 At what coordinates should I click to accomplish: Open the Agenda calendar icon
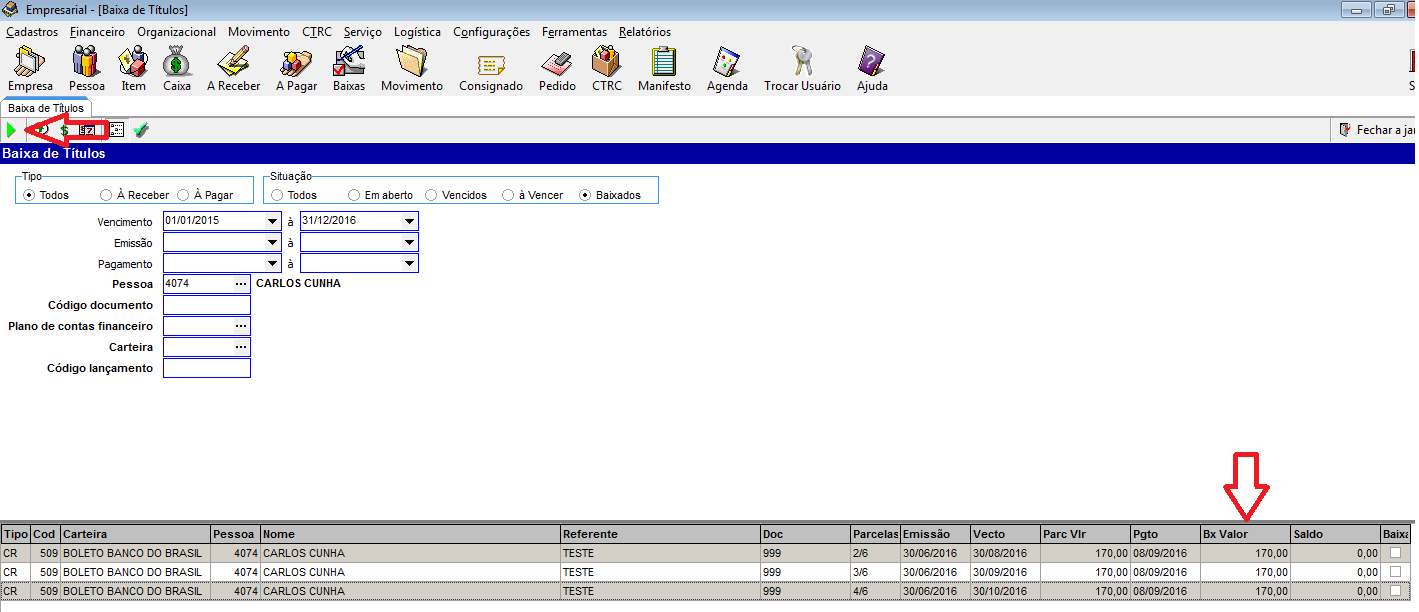[727, 69]
